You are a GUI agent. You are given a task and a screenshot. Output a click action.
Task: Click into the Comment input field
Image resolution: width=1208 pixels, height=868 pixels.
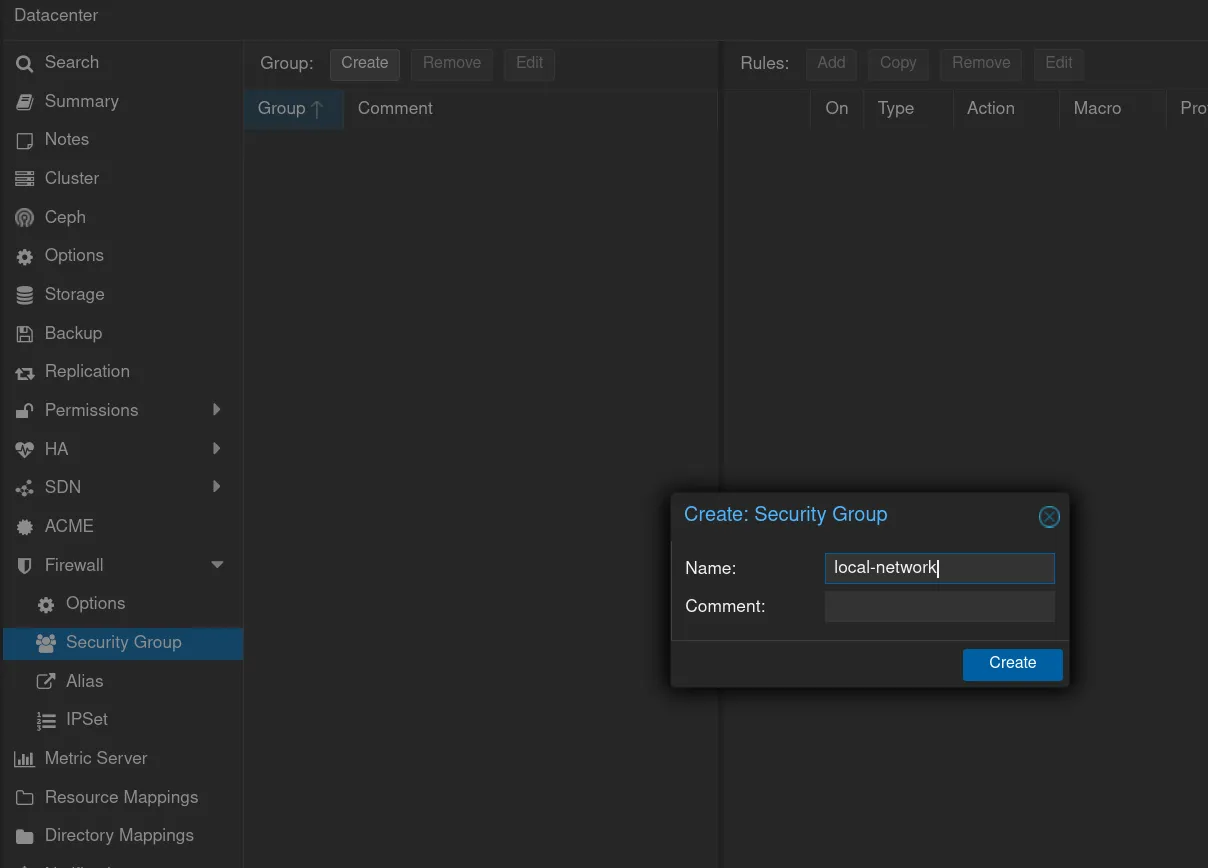coord(939,606)
